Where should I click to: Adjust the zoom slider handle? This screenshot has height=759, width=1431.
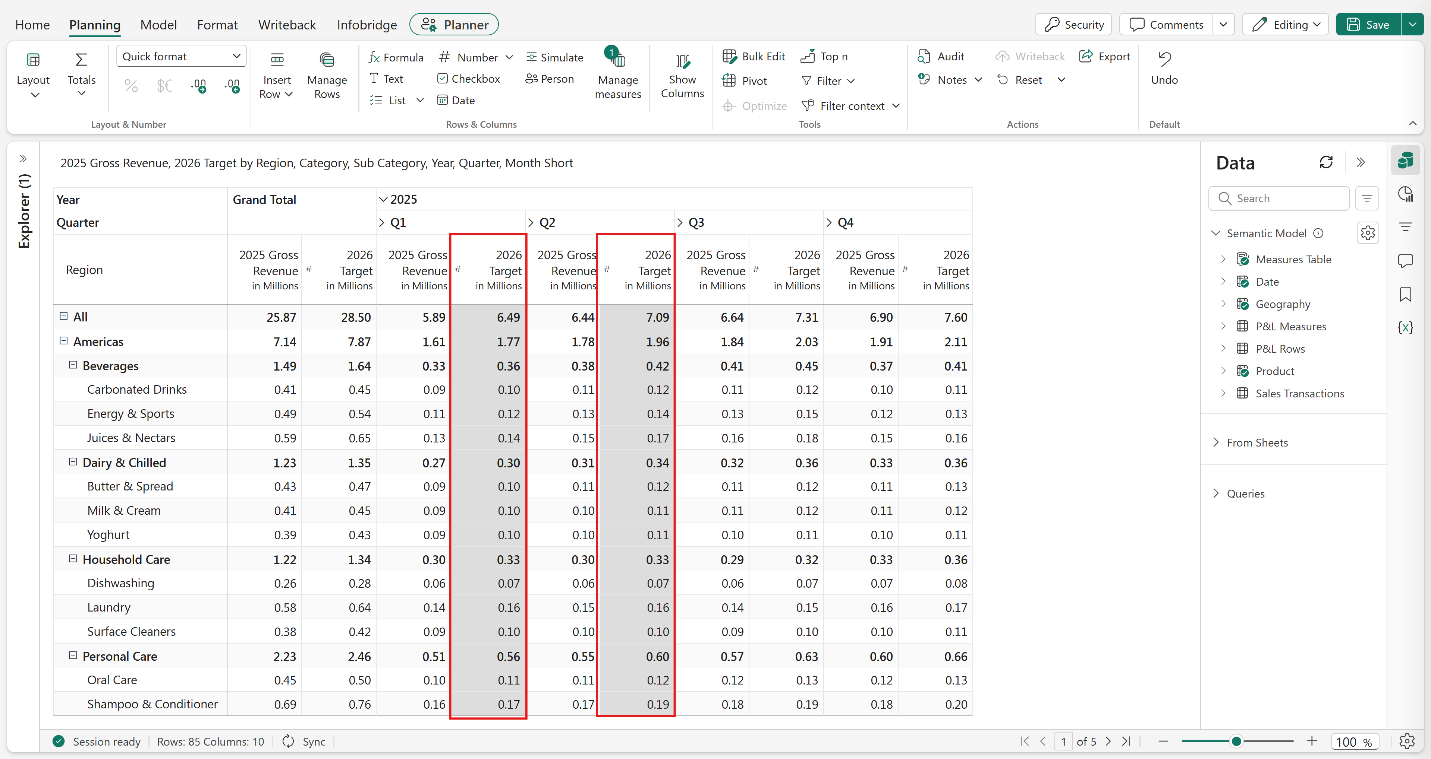click(x=1237, y=741)
